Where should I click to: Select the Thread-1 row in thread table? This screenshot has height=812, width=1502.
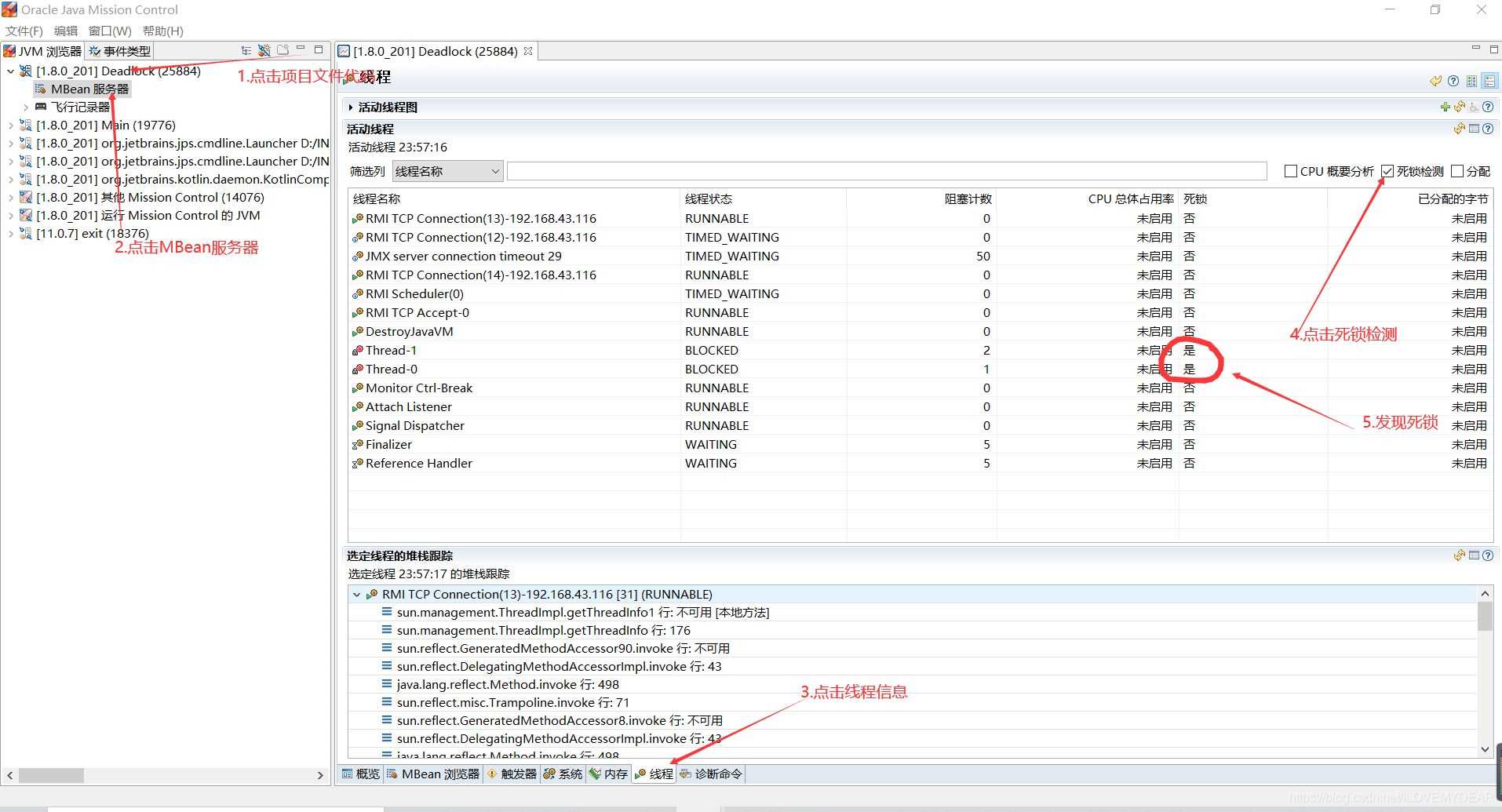pyautogui.click(x=391, y=351)
